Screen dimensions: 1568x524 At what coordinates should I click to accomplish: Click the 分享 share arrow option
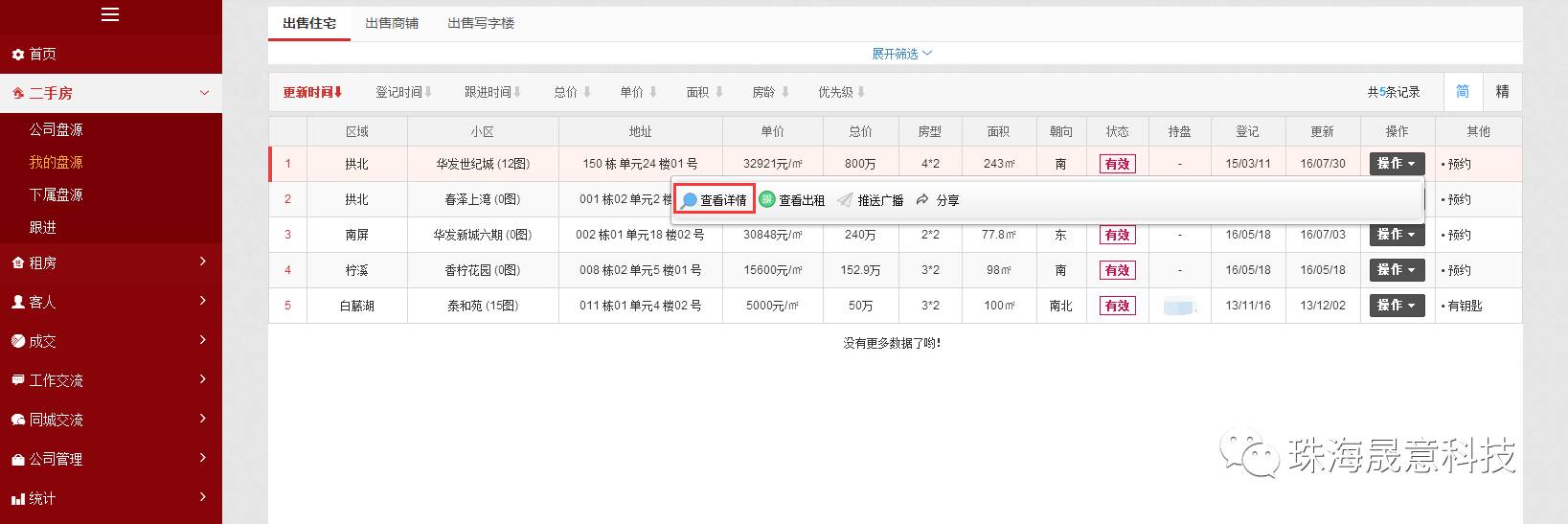[937, 200]
